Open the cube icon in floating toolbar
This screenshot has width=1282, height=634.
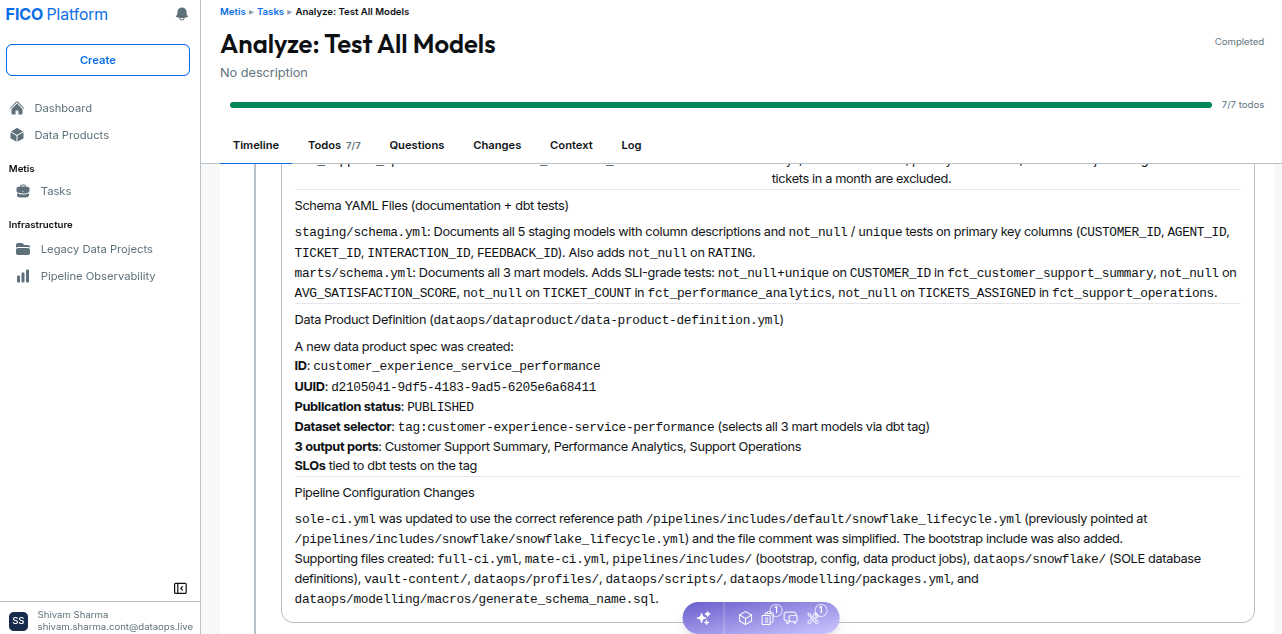745,618
